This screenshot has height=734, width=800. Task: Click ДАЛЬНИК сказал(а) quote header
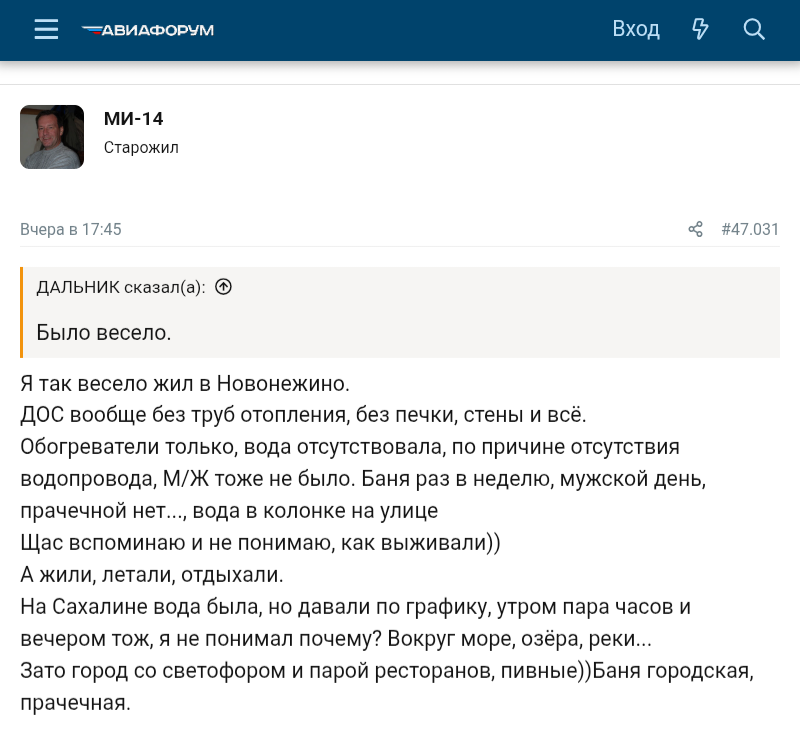(x=121, y=287)
